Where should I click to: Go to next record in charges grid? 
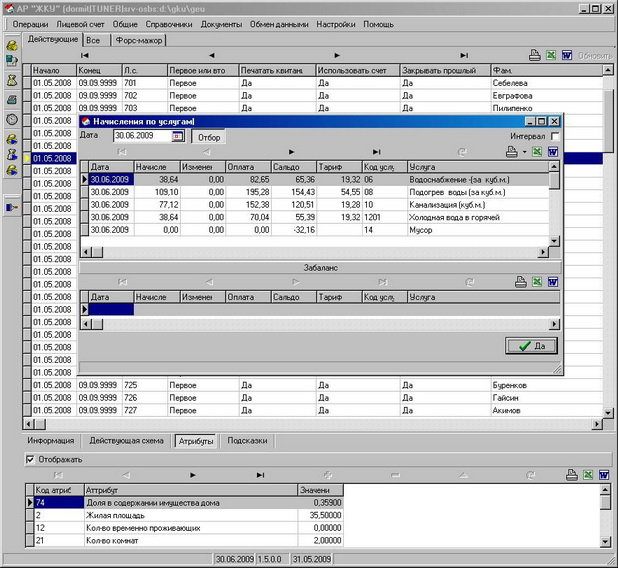[x=291, y=152]
